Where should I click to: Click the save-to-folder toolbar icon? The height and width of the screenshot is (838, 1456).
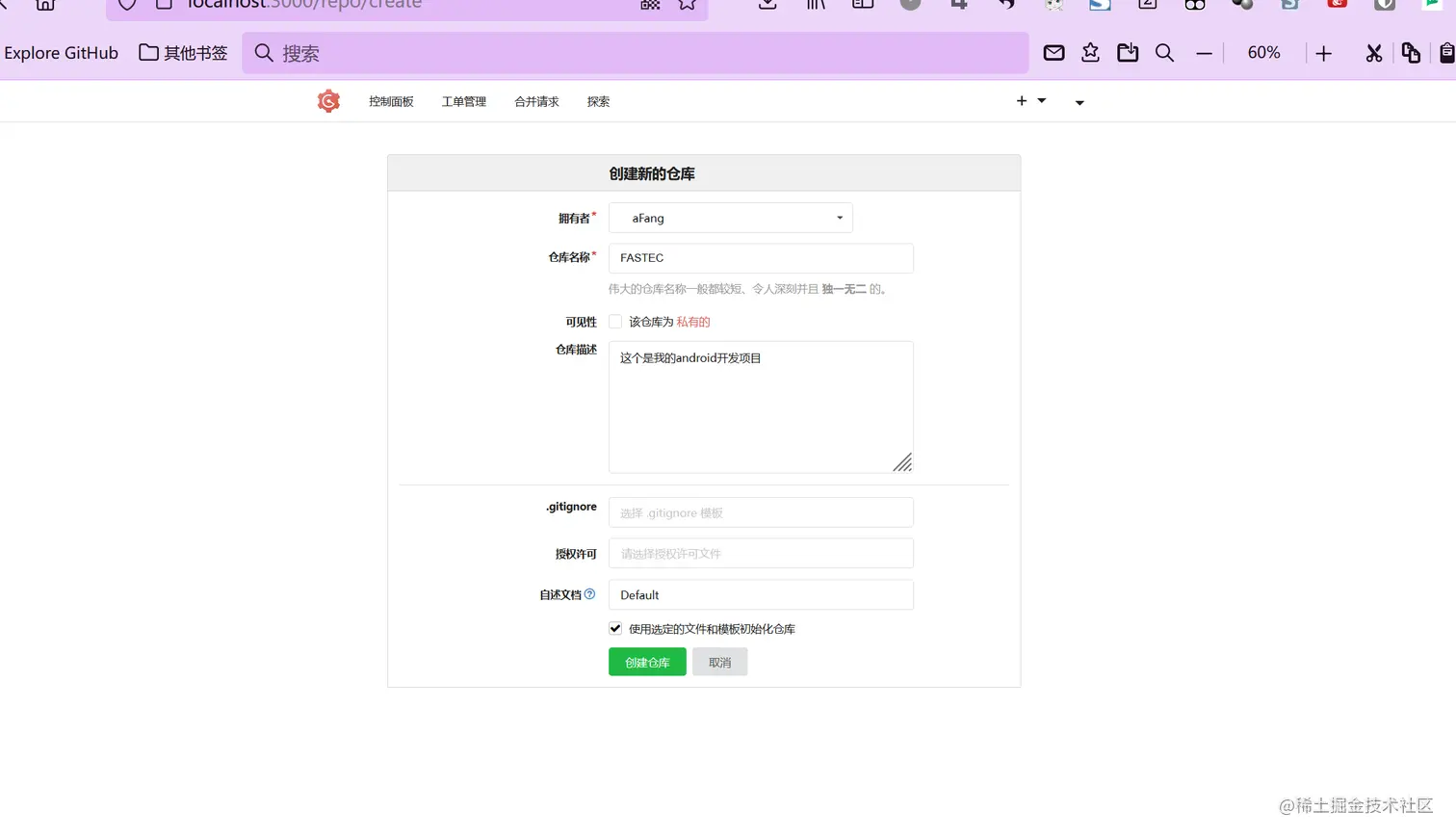(x=1128, y=53)
